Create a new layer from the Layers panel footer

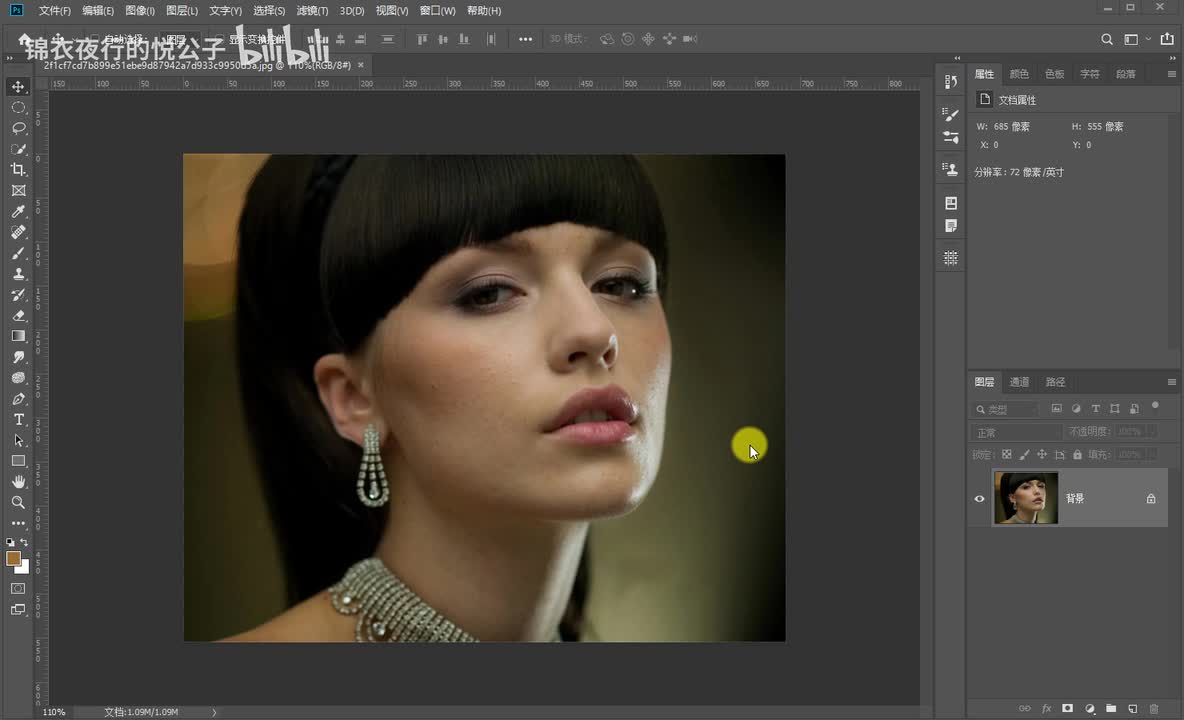(1132, 708)
